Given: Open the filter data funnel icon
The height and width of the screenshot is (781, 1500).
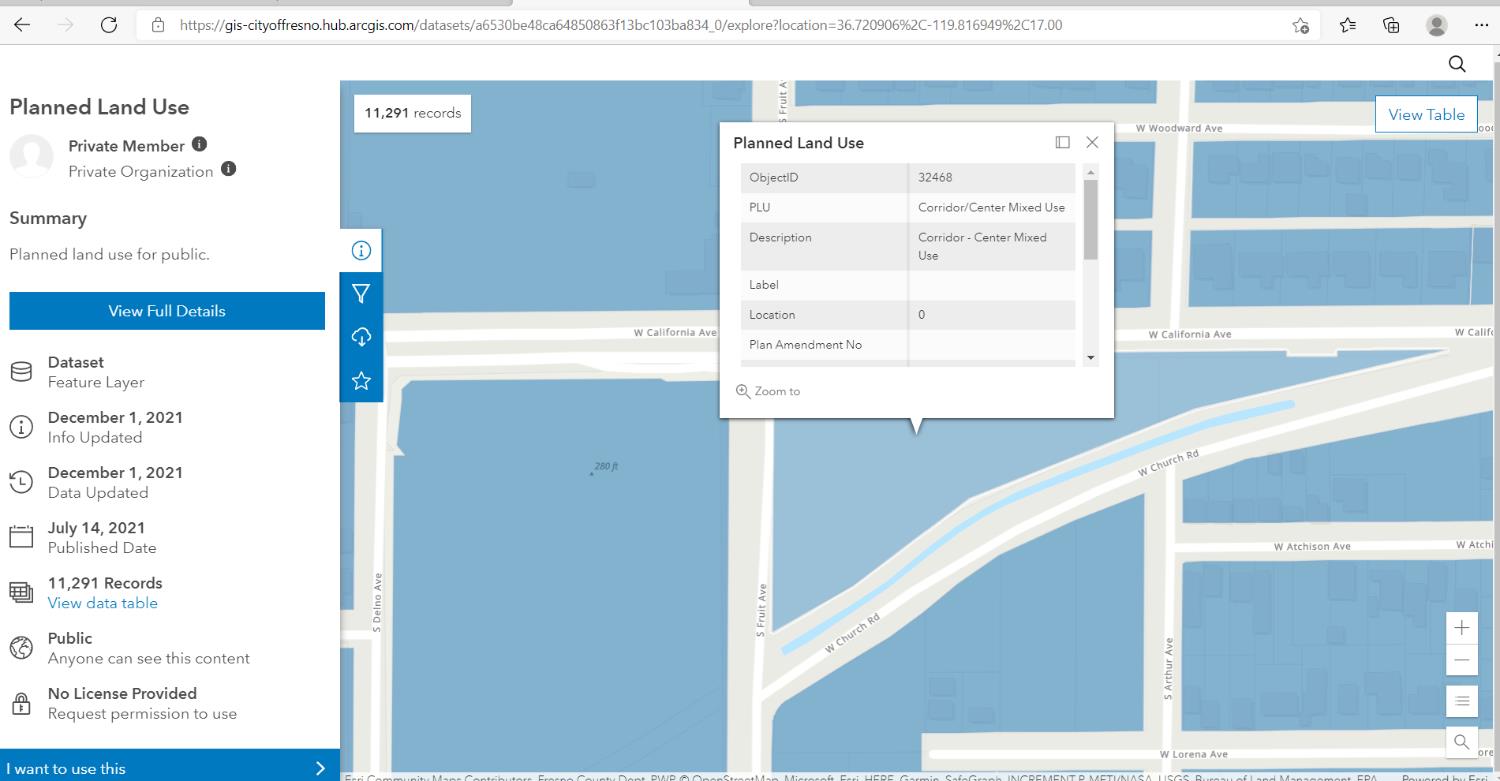Looking at the screenshot, I should point(361,294).
